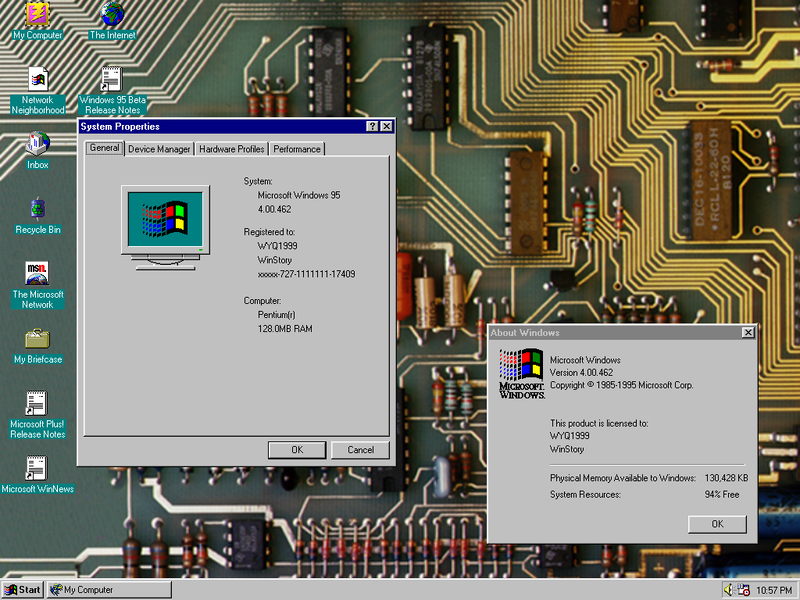
Task: Click the speaker icon in the system tray
Action: pos(727,589)
